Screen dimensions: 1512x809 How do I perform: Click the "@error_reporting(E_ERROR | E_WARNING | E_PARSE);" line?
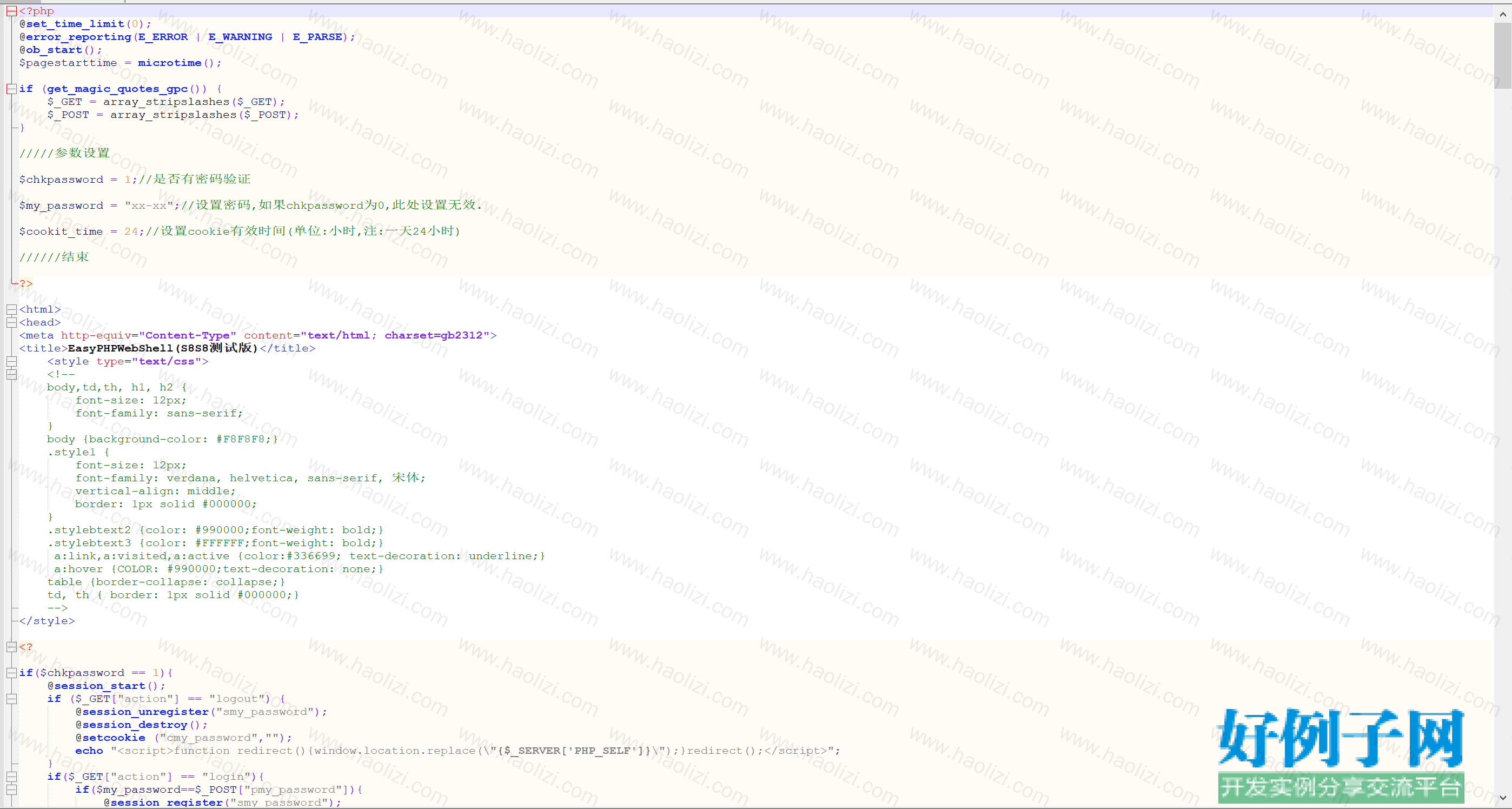(x=187, y=37)
